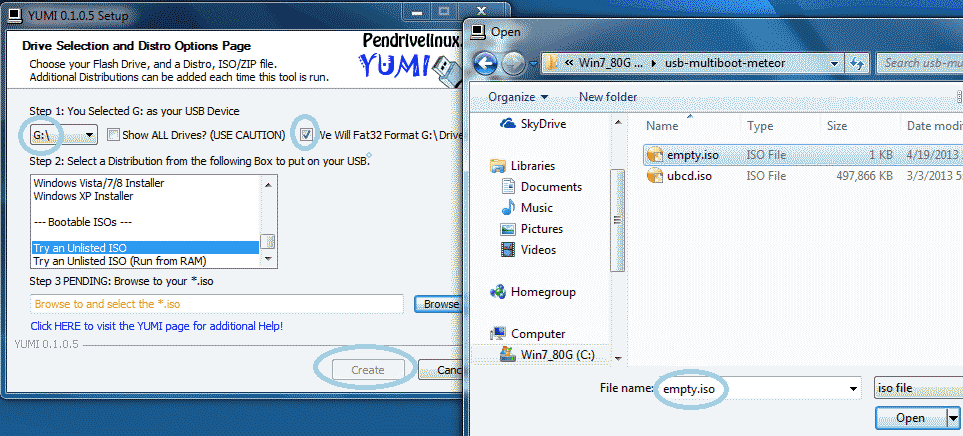Click the greyed Create button
The image size is (963, 436).
click(x=368, y=370)
